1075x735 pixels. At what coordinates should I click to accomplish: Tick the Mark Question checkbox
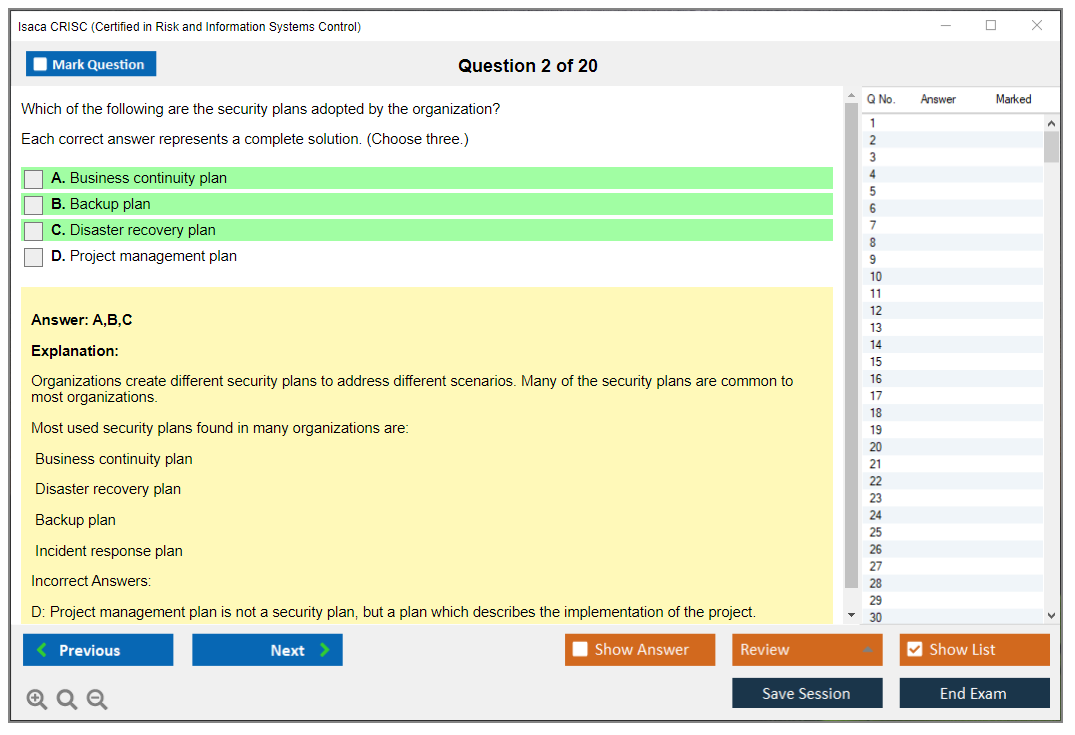(41, 64)
